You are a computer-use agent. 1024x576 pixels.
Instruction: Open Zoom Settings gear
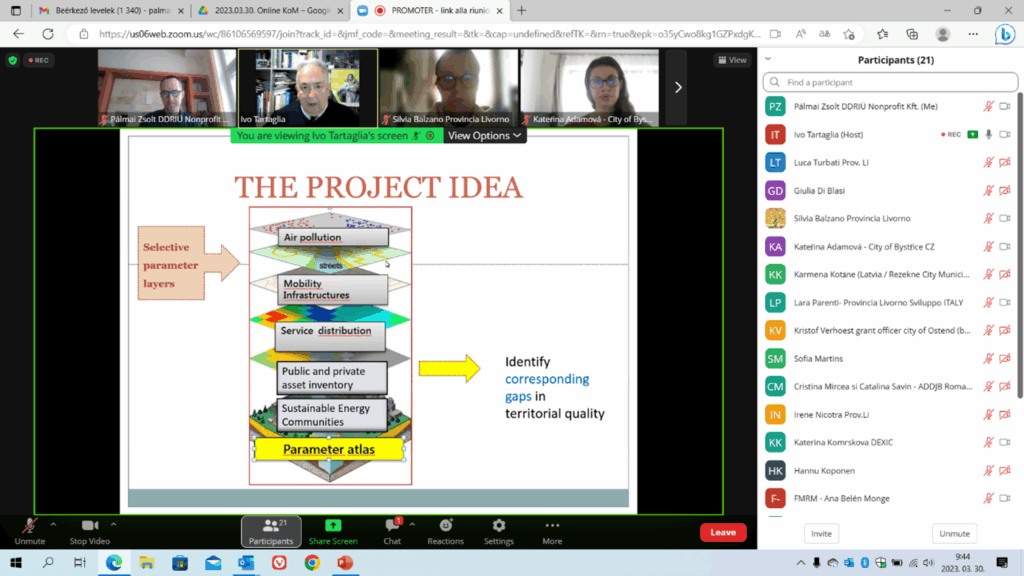pyautogui.click(x=498, y=531)
